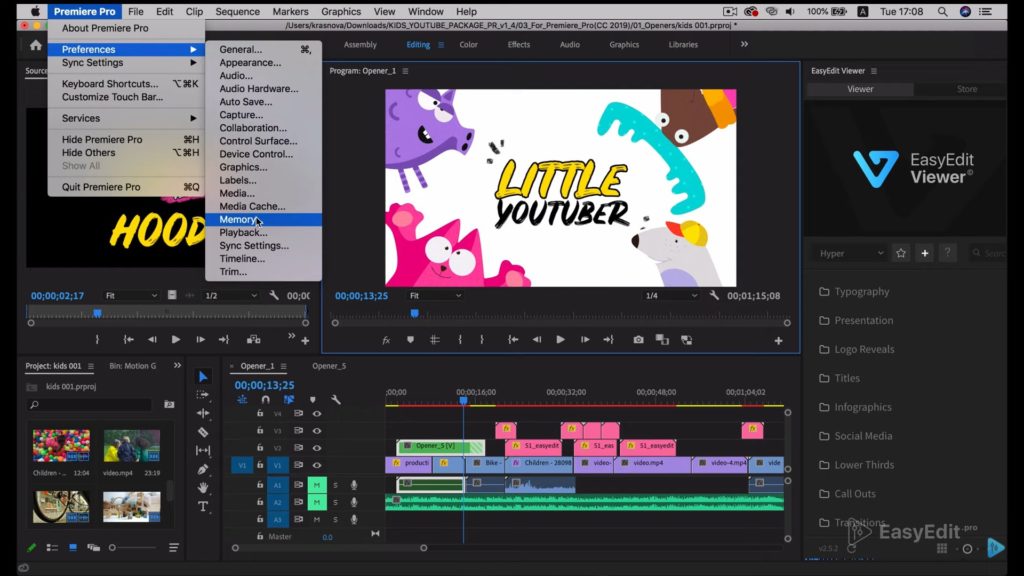Select the Slip tool
1024x576 pixels.
point(203,450)
